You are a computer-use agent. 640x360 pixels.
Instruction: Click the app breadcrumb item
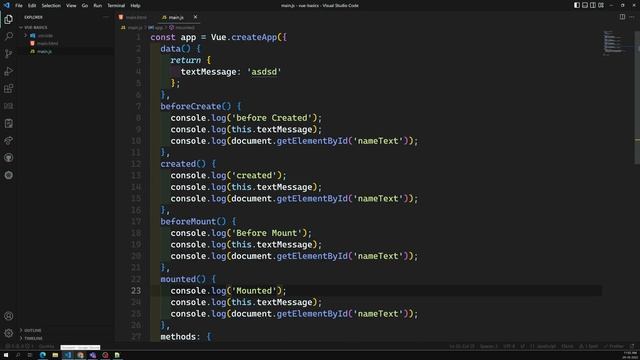point(156,28)
